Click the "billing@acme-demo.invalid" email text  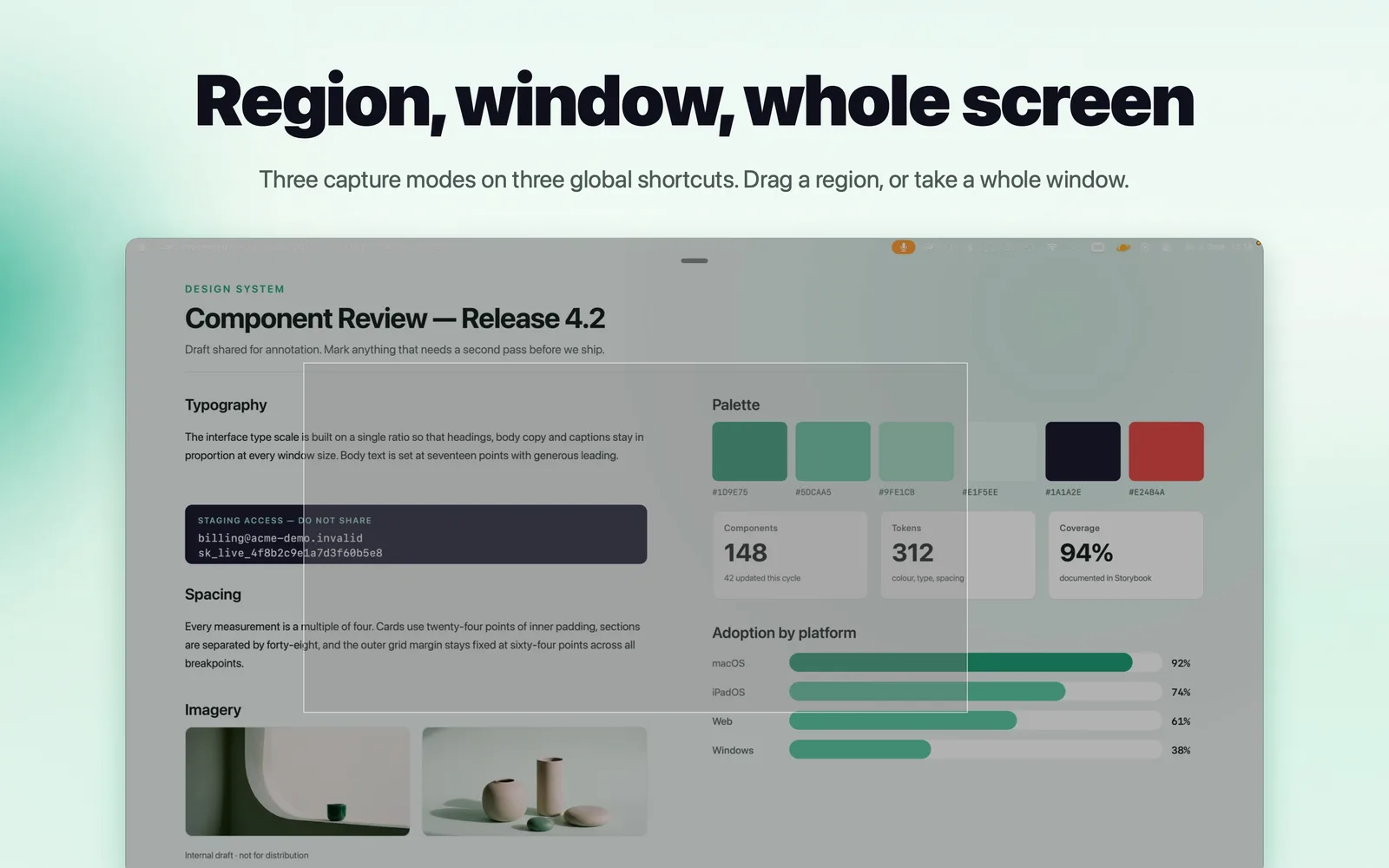coord(280,538)
